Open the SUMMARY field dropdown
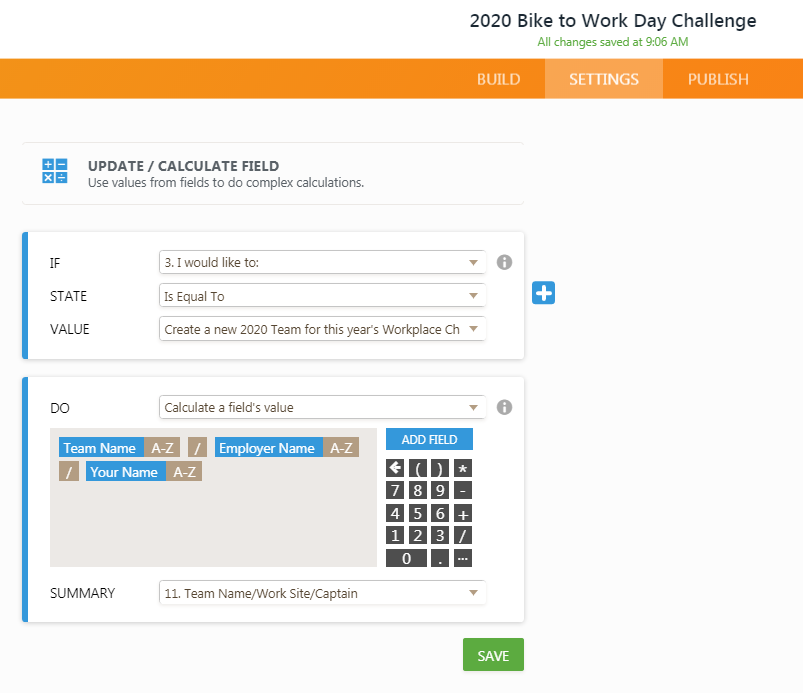This screenshot has width=803, height=693. pos(321,593)
